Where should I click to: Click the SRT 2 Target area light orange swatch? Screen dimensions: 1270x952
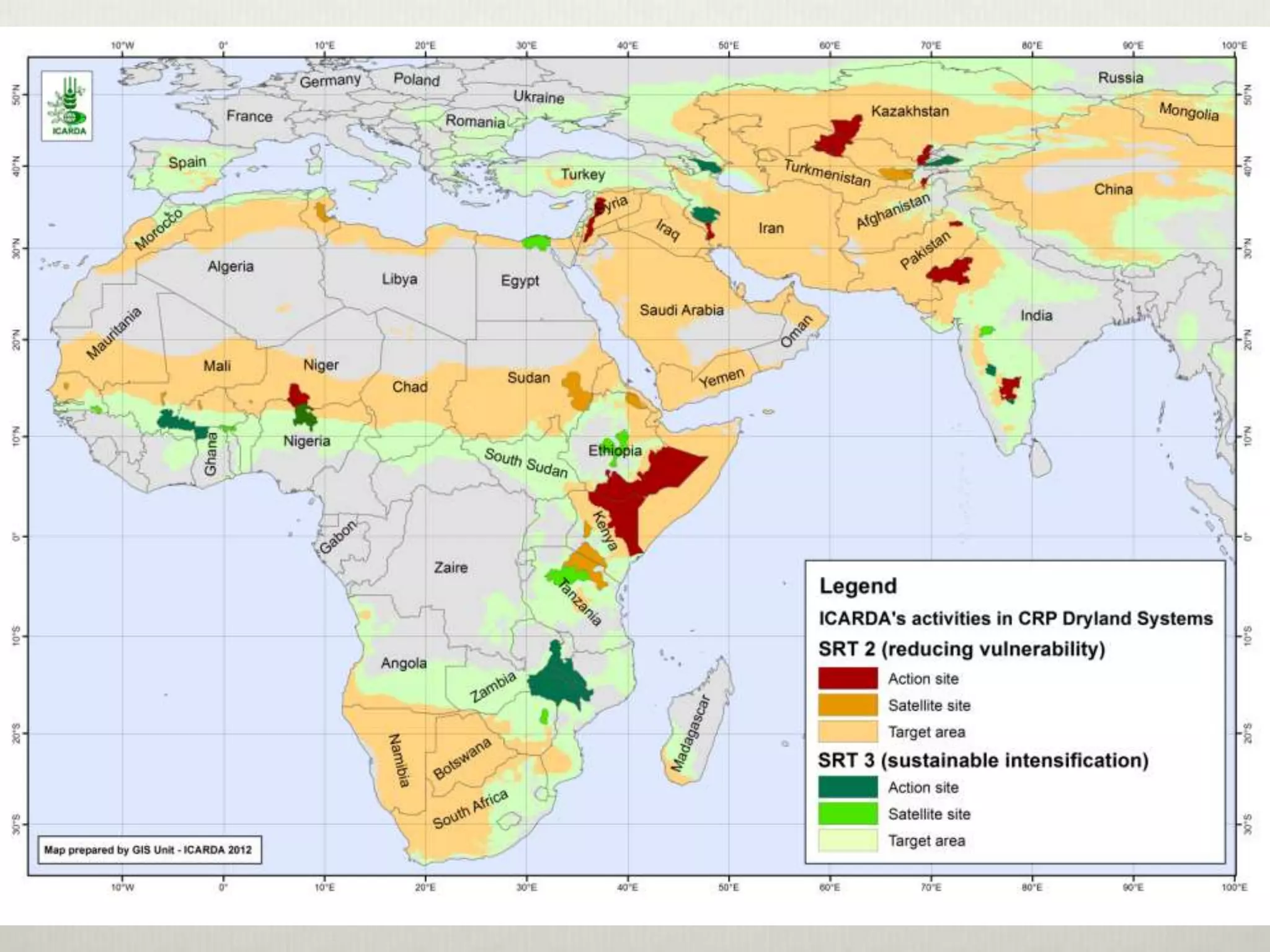pos(848,731)
